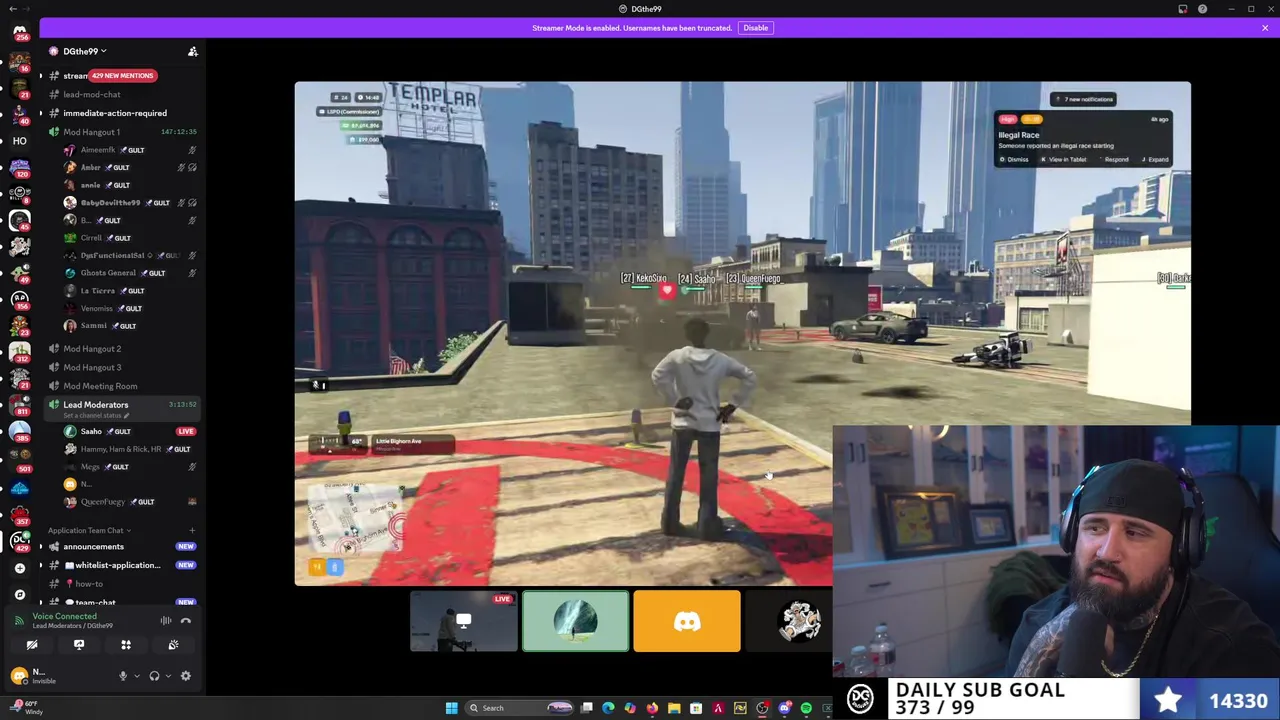Collapse Application Team Chat category

pos(89,530)
